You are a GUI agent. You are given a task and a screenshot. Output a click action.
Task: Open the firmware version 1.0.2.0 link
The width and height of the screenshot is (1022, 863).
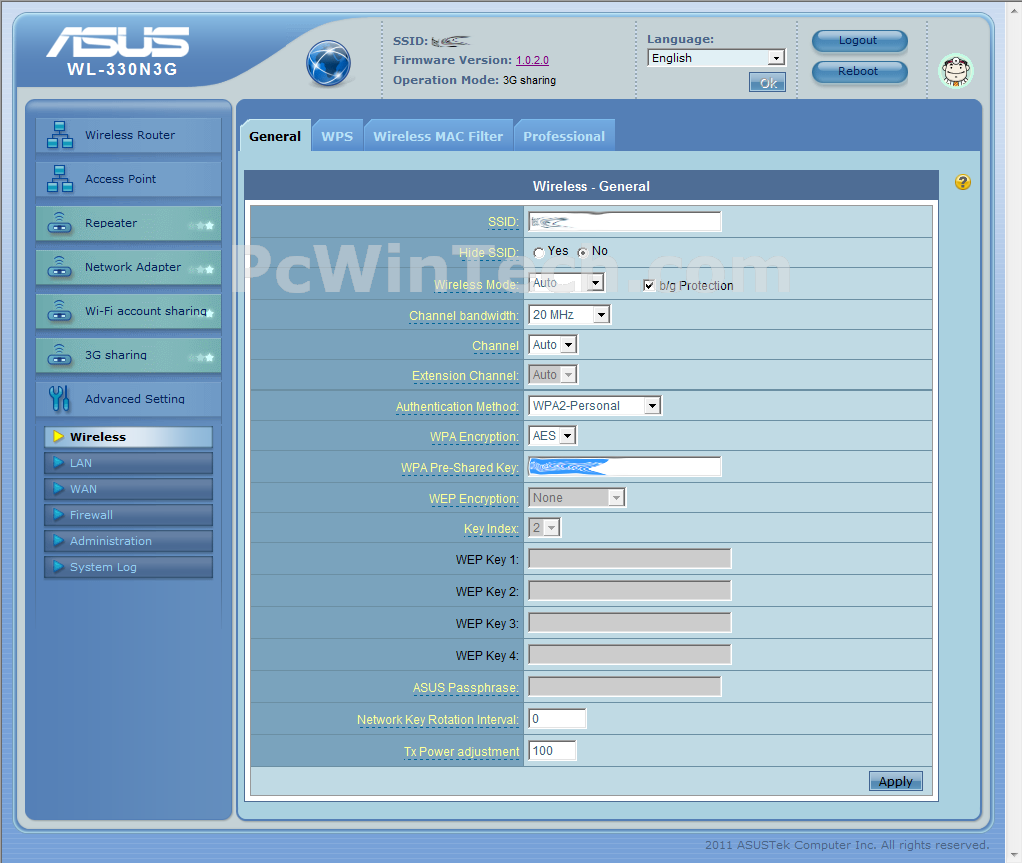coord(533,60)
